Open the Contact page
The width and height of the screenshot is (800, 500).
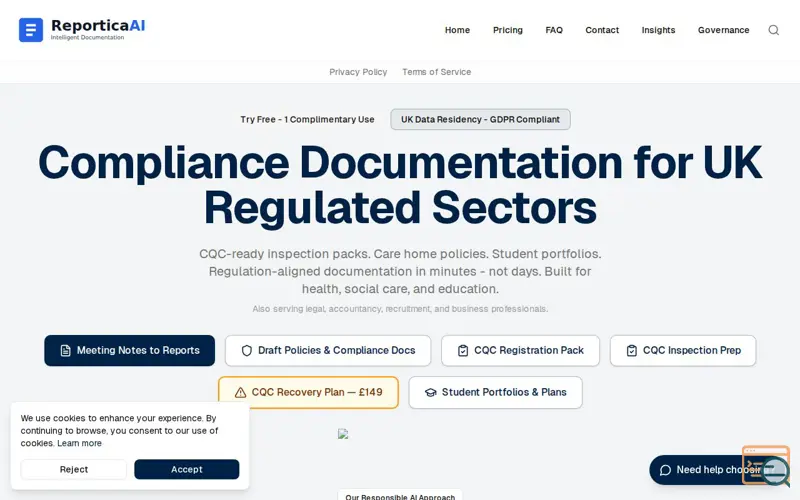pyautogui.click(x=602, y=30)
